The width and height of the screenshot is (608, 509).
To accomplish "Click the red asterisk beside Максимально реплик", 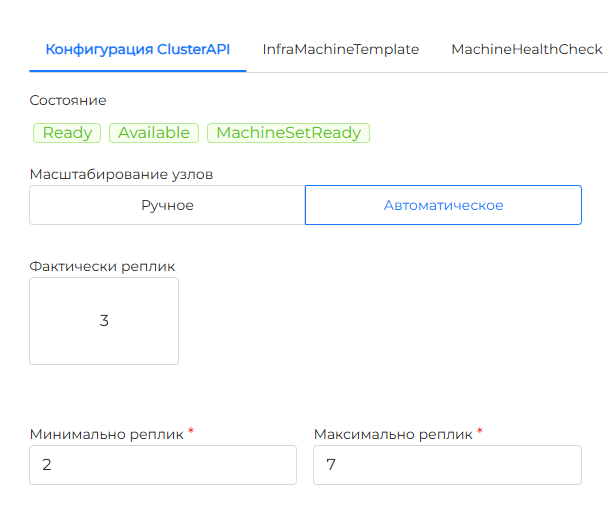I will [479, 432].
